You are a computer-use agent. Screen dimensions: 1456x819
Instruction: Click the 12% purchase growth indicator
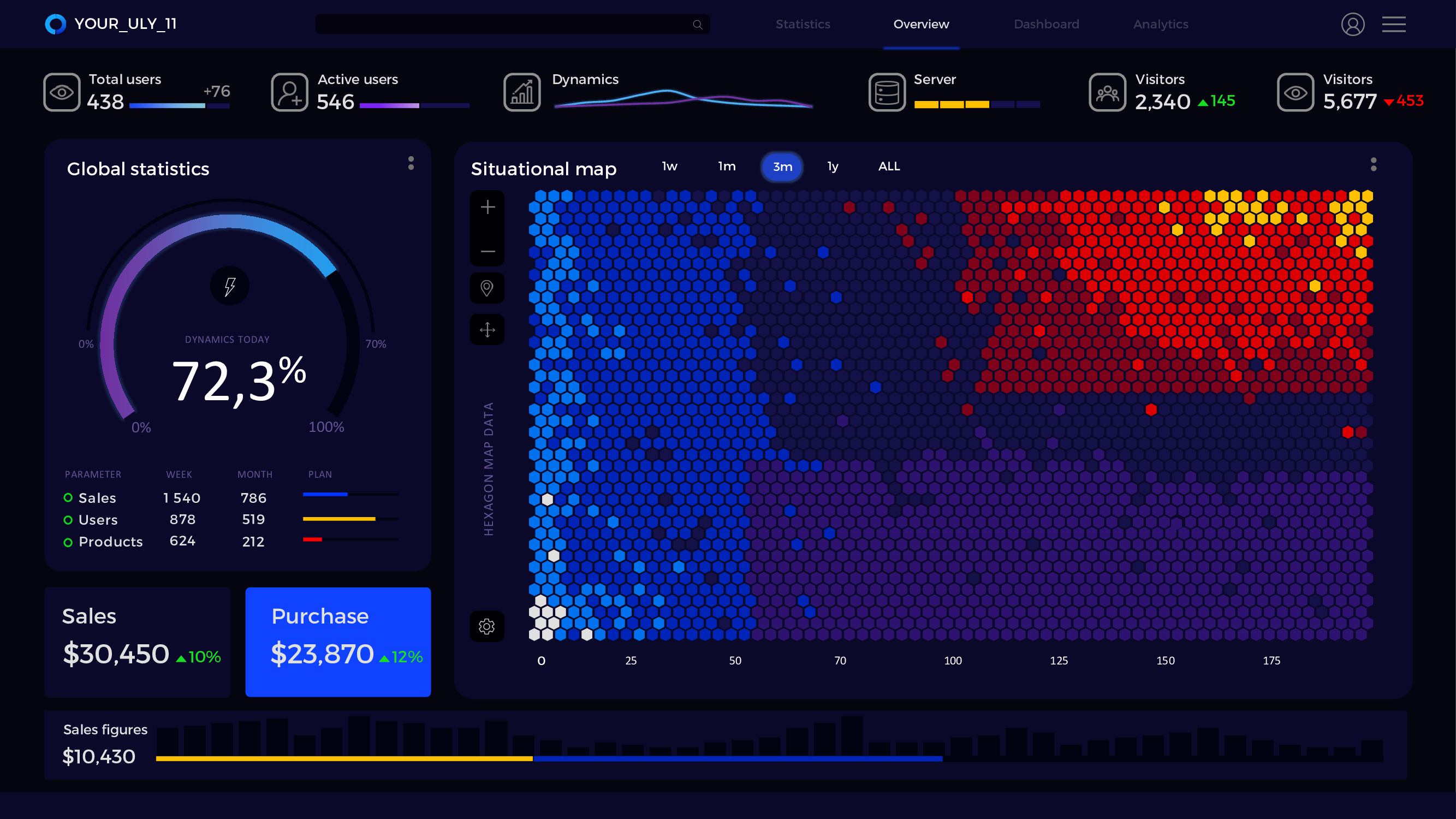[401, 657]
